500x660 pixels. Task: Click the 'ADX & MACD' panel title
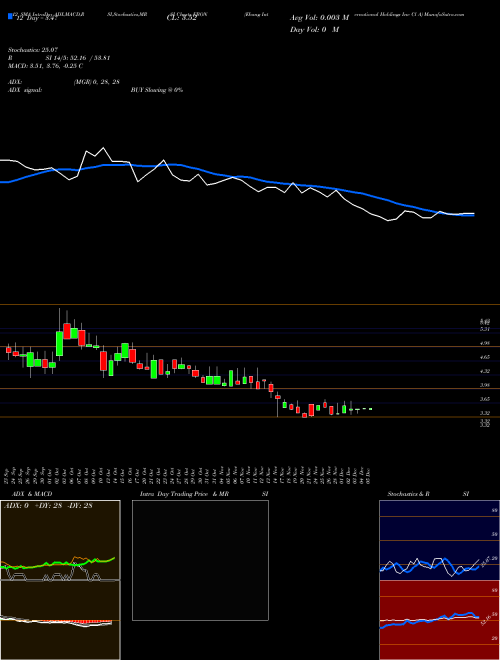tap(32, 494)
